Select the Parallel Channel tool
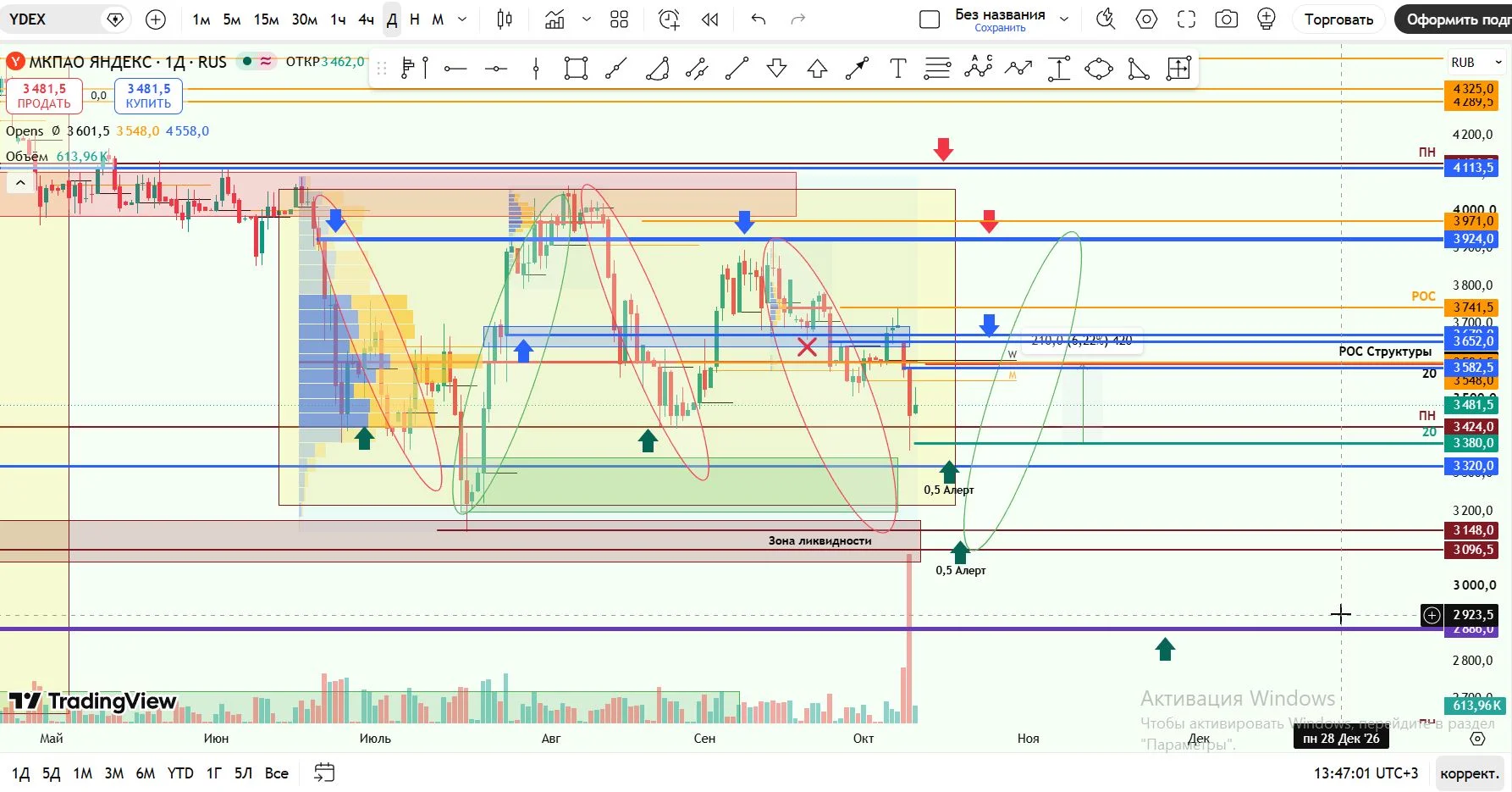The image size is (1512, 792). (x=697, y=68)
